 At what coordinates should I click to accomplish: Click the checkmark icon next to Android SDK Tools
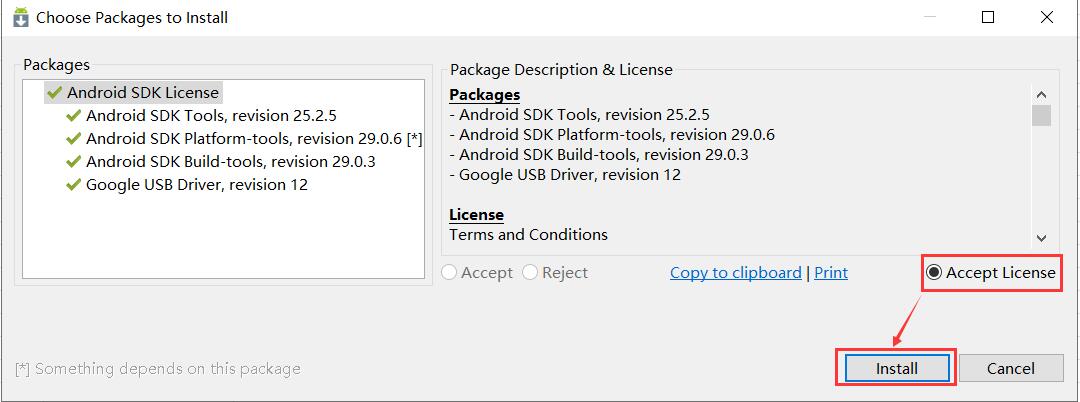[x=74, y=116]
